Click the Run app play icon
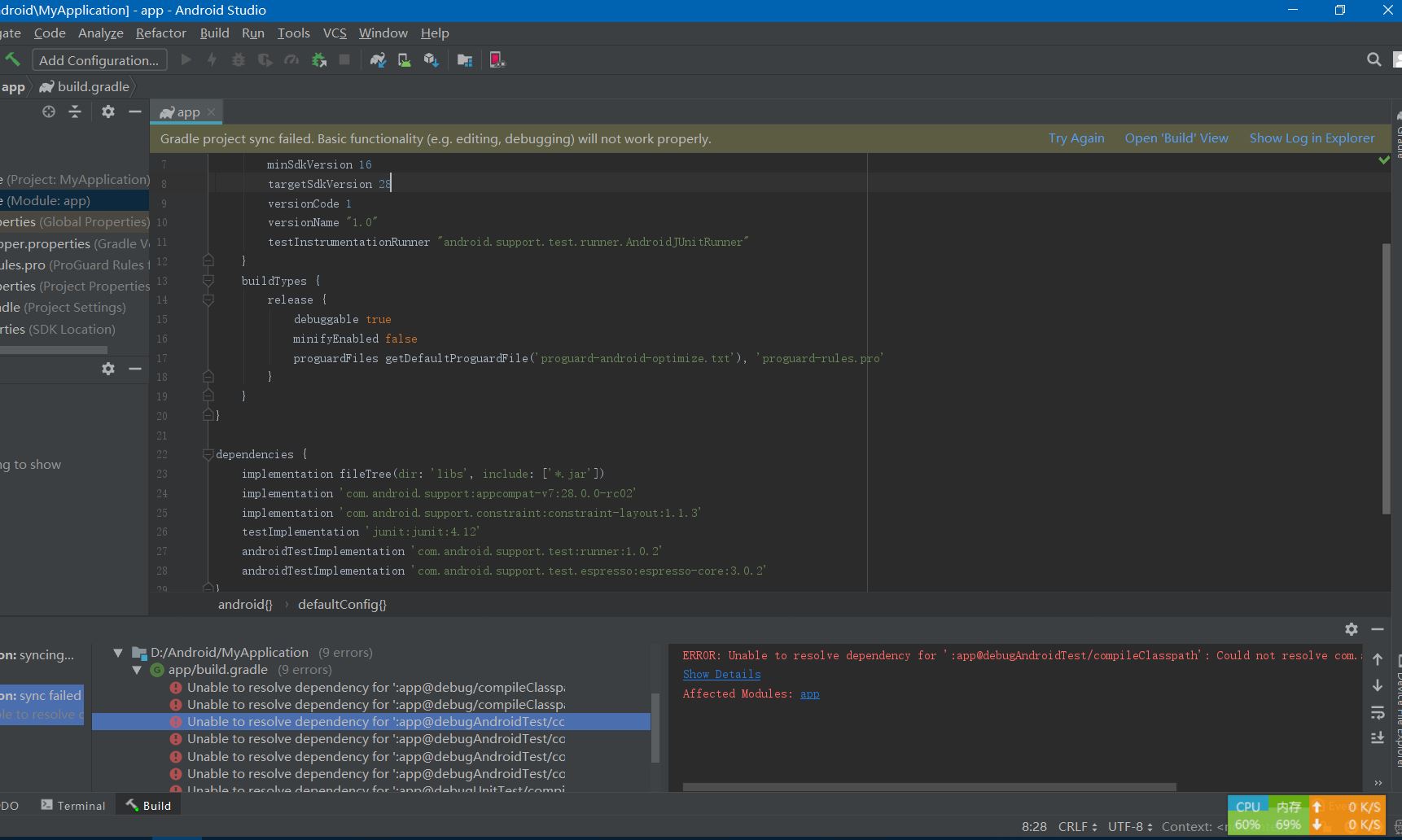The image size is (1402, 840). (186, 59)
